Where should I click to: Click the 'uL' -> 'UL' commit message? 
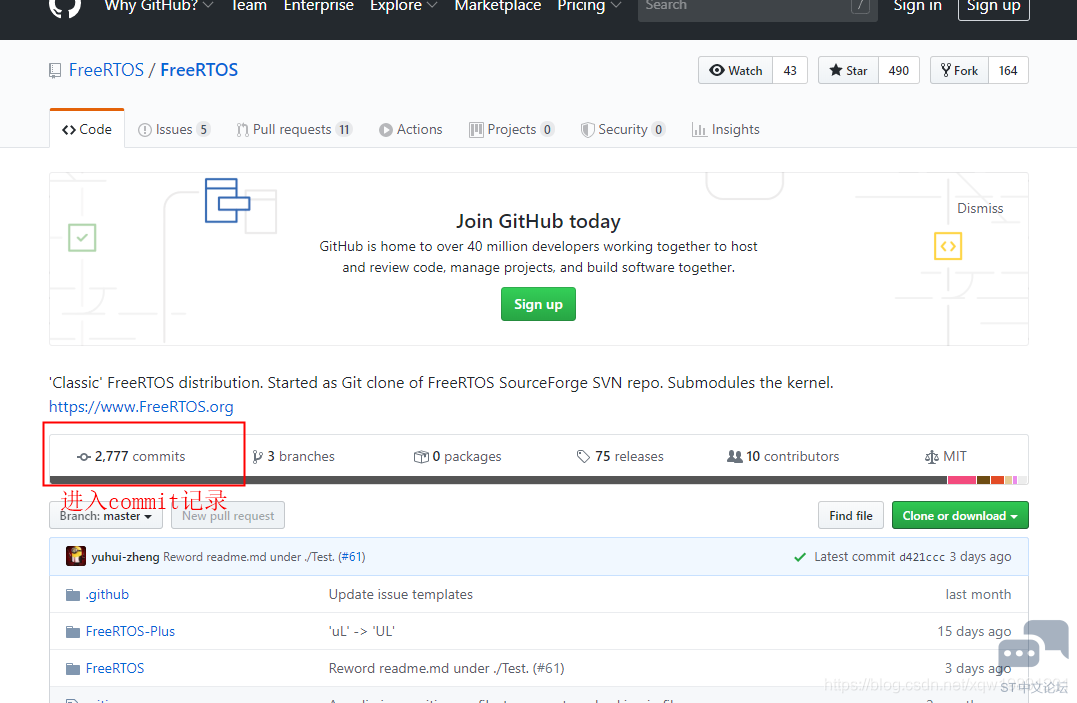pos(361,631)
